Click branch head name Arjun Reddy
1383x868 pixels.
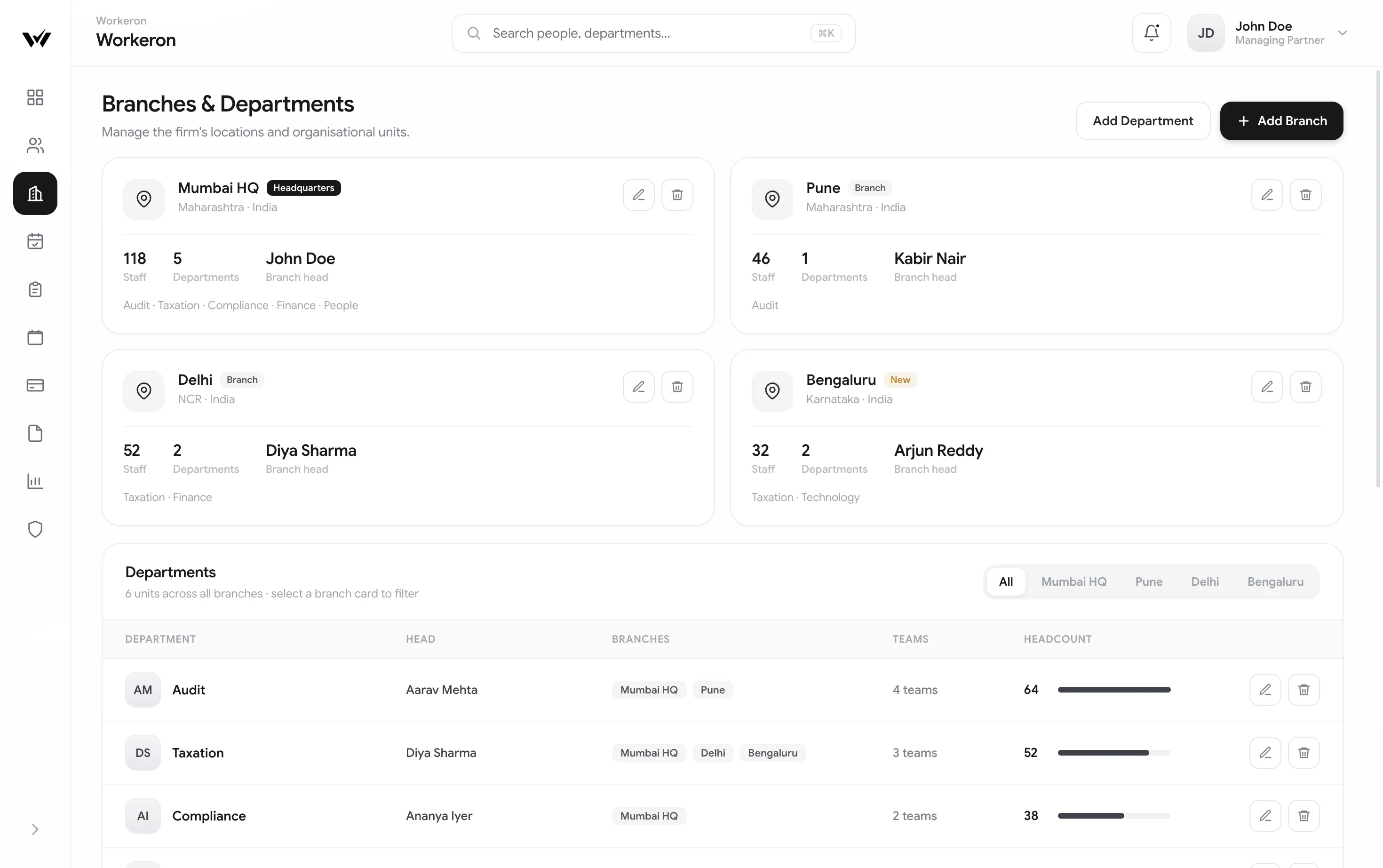pyautogui.click(x=938, y=451)
